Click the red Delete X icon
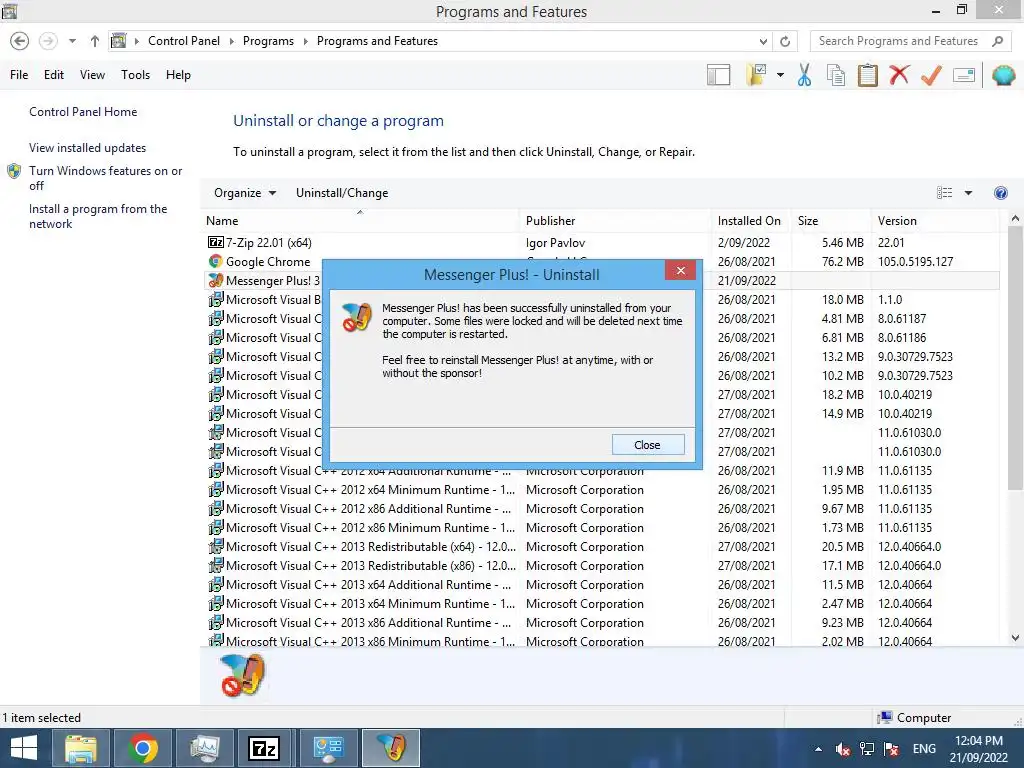Screen dimensions: 1024x768 (x=899, y=75)
